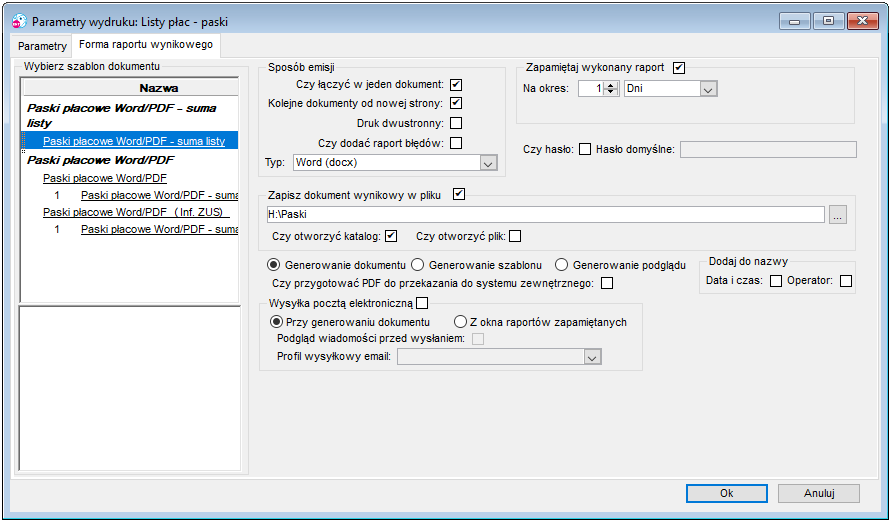890x521 pixels.
Task: Click the Anuluj button
Action: (x=818, y=493)
